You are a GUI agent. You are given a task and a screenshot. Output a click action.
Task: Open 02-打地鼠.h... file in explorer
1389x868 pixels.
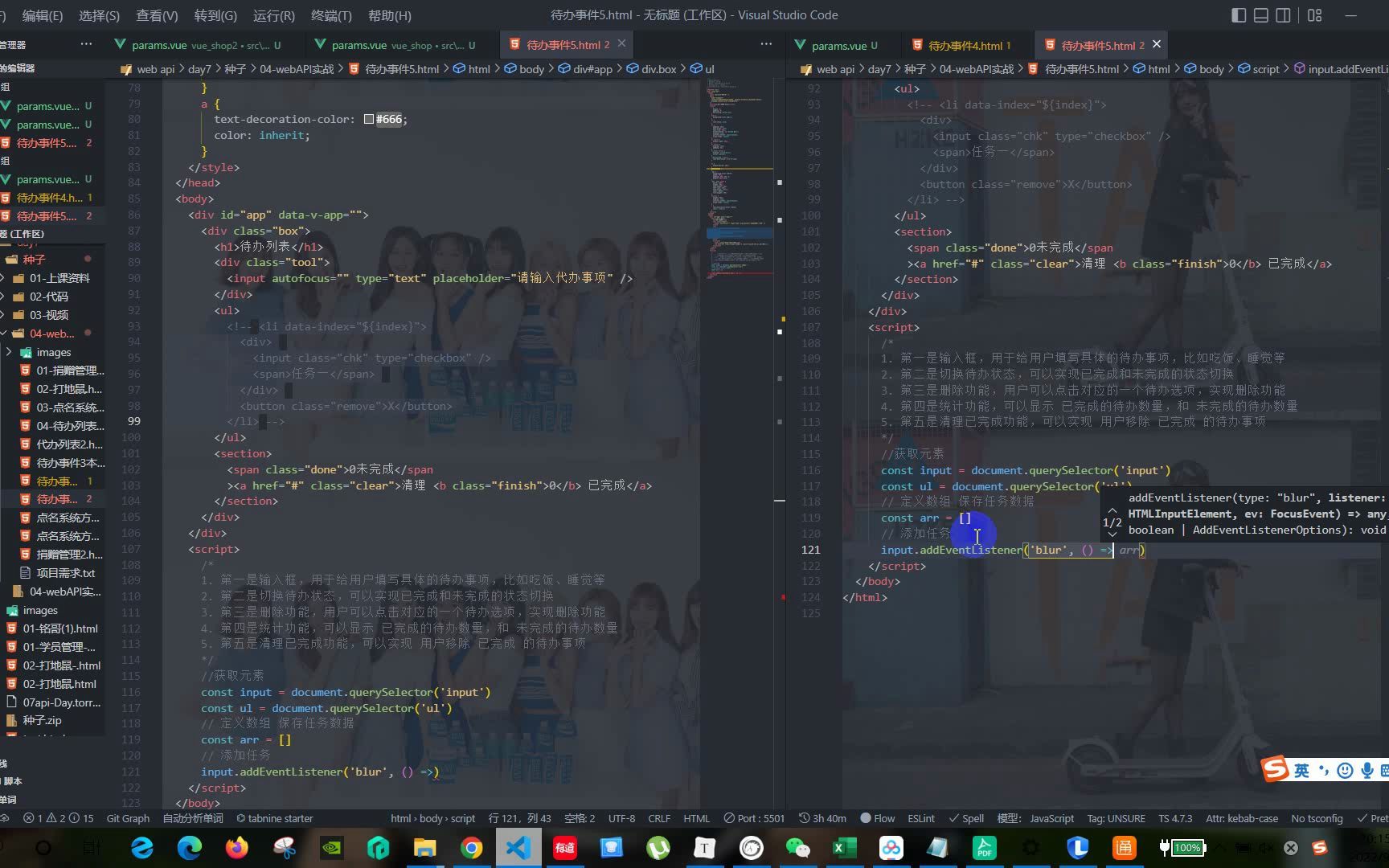70,389
